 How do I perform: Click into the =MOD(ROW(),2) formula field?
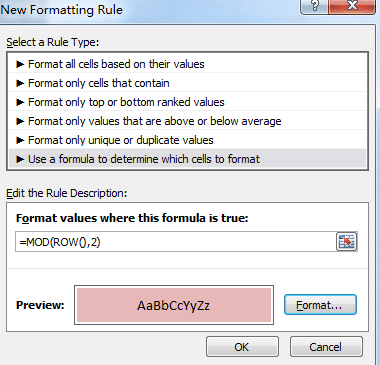coord(176,242)
